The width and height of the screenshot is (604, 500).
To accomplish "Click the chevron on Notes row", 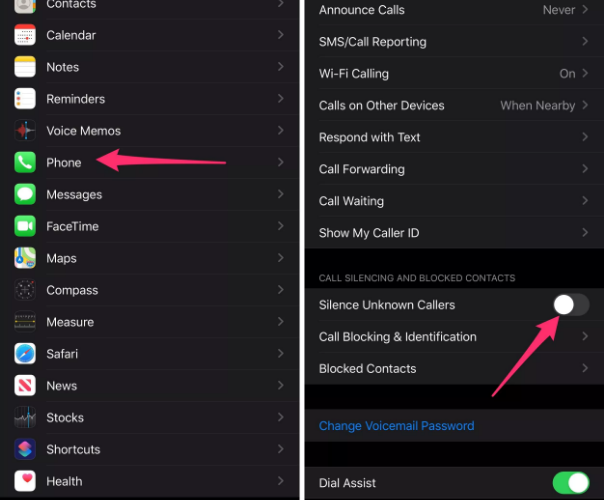I will click(281, 67).
